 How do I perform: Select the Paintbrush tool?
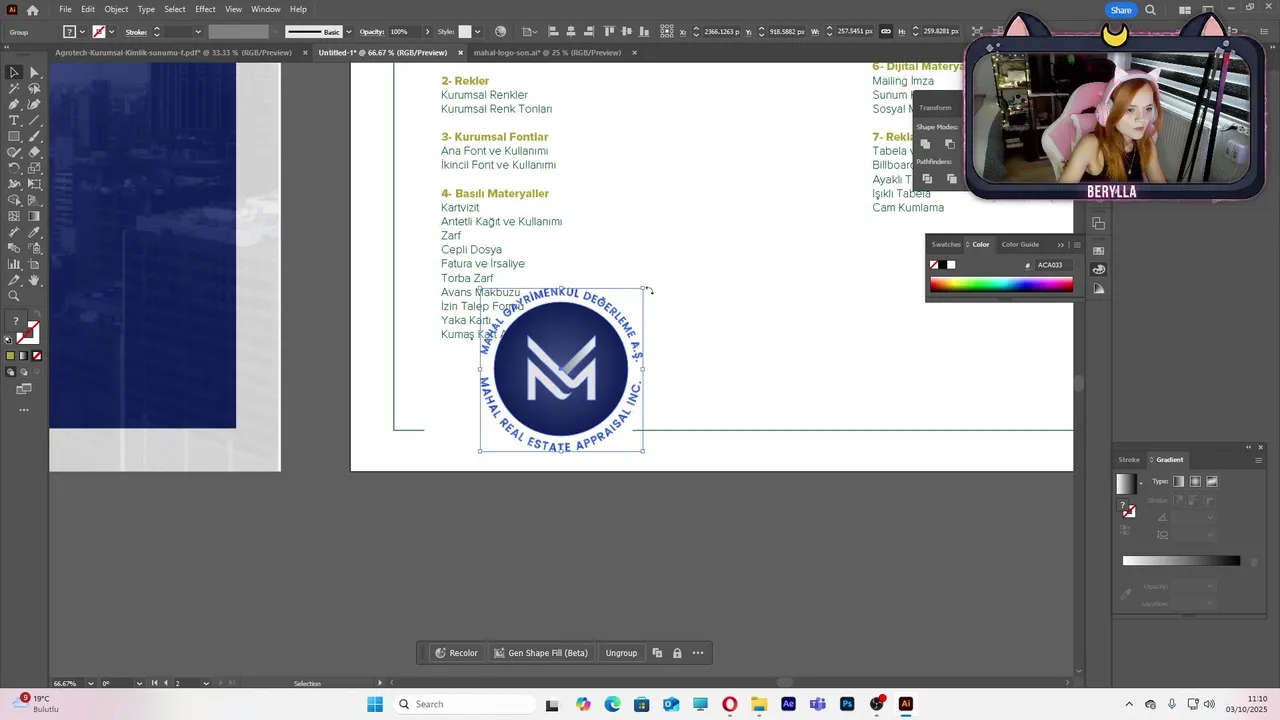(34, 136)
